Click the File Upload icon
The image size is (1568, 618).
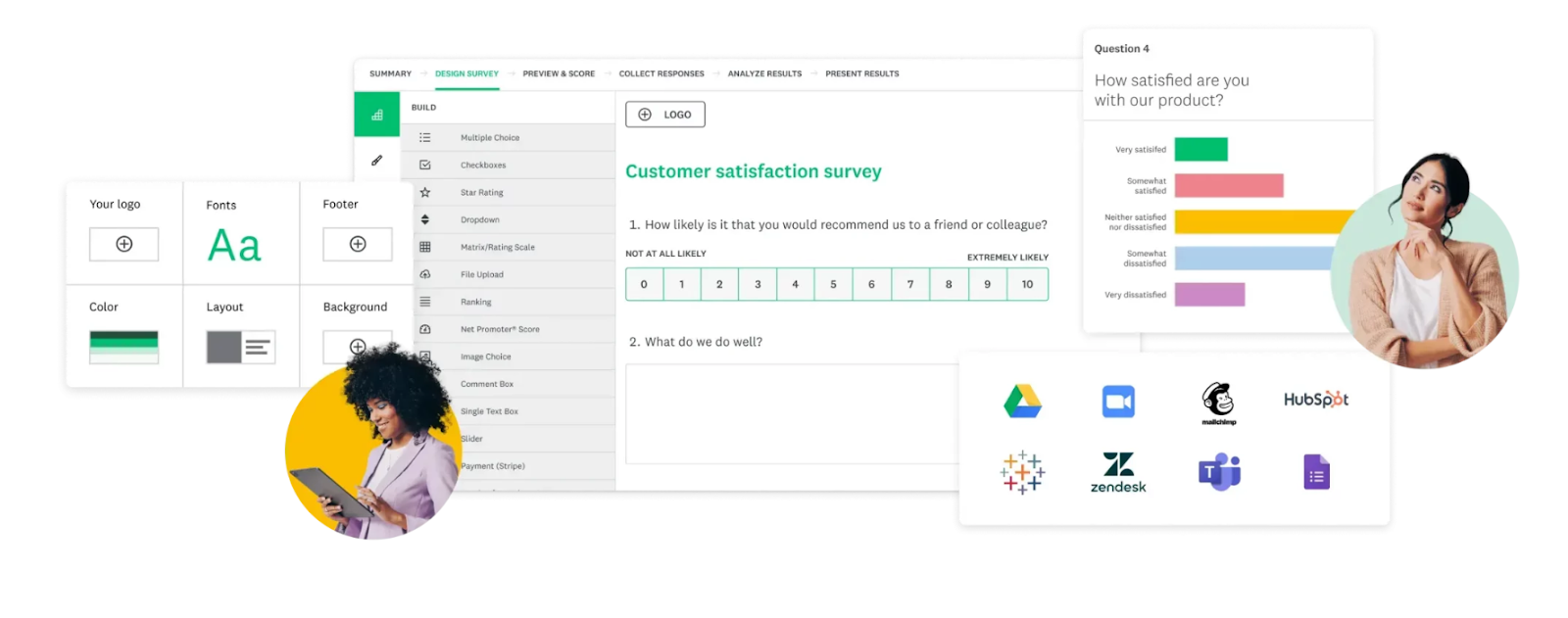coord(424,274)
